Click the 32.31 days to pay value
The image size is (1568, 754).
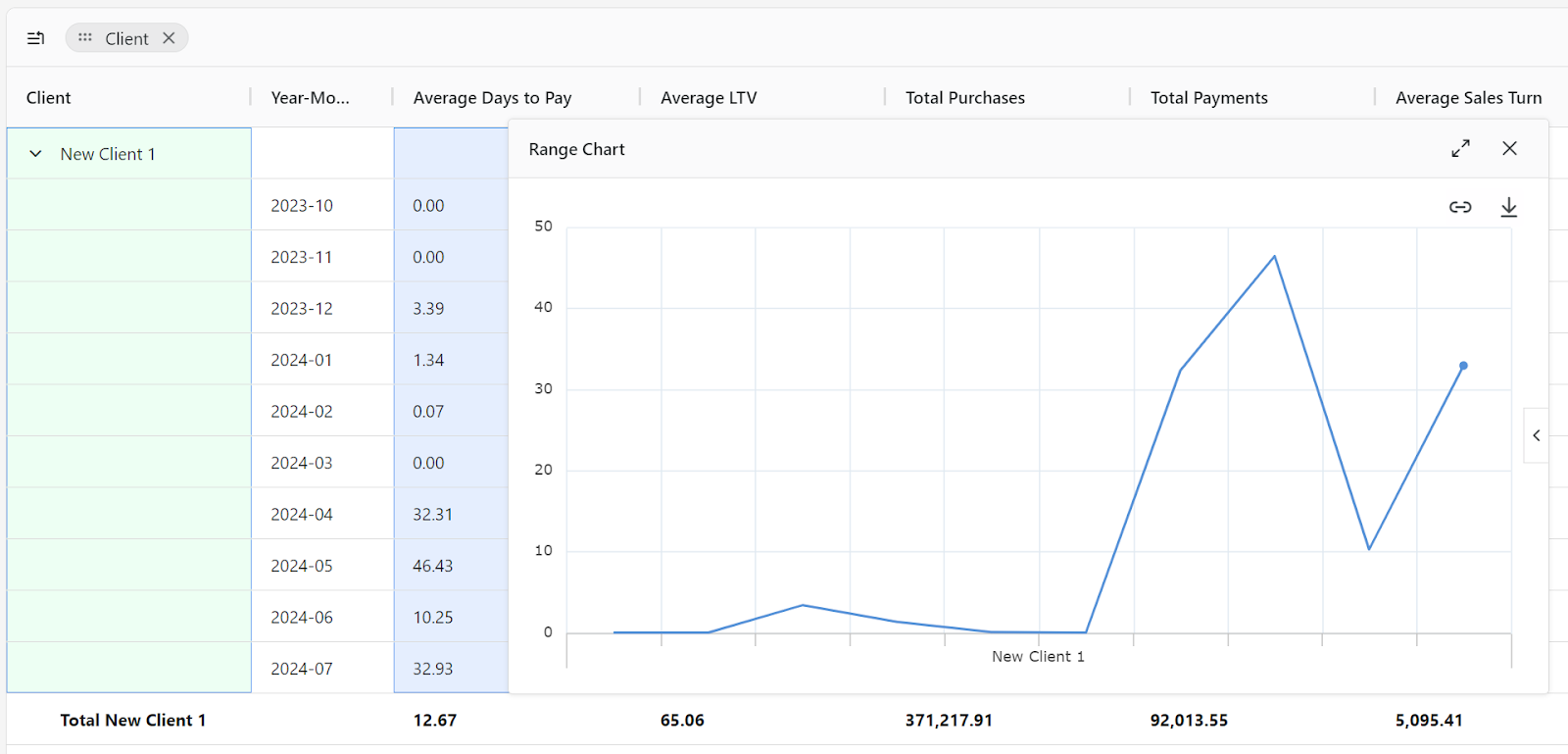coord(432,514)
